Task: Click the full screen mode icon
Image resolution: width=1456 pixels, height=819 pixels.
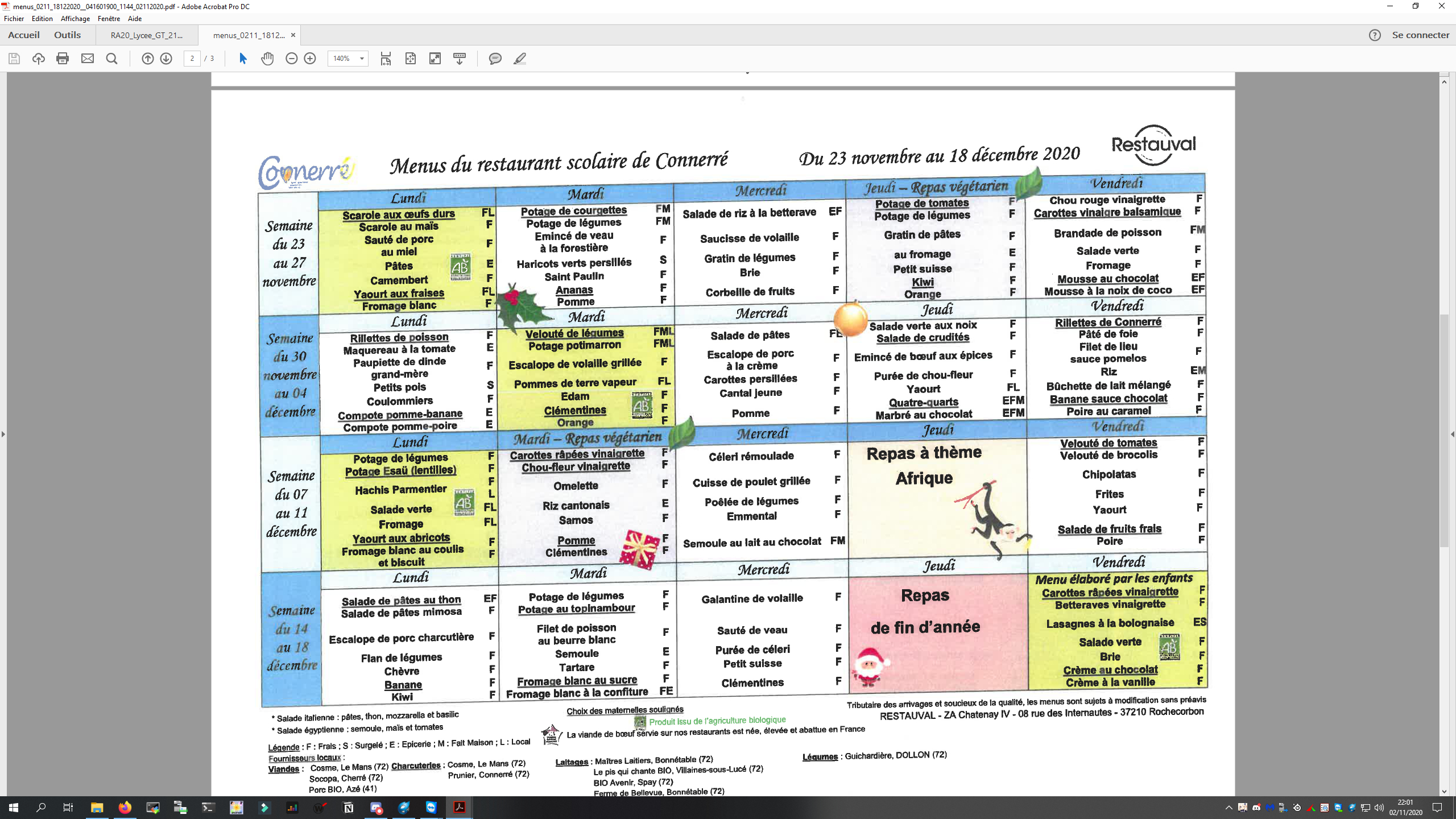Action: [x=435, y=59]
